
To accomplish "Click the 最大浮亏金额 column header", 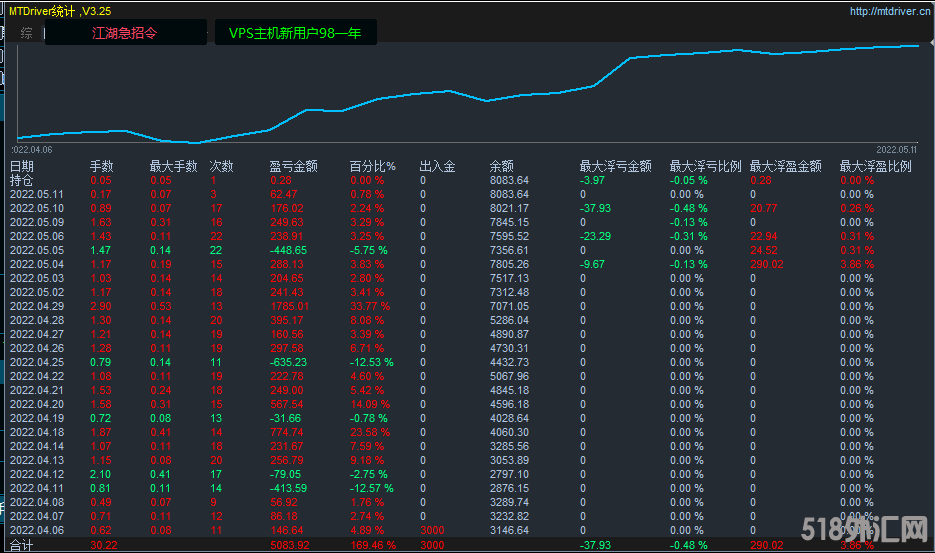I will [x=616, y=167].
